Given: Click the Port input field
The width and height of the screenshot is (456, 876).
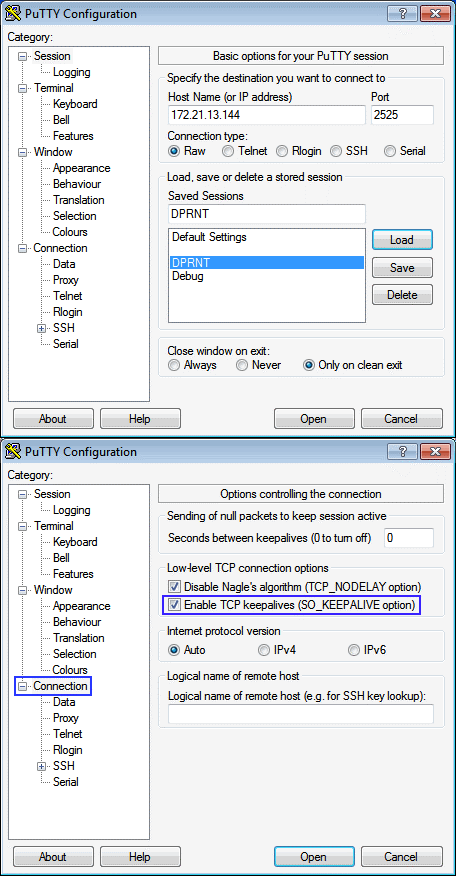Looking at the screenshot, I should [x=402, y=116].
